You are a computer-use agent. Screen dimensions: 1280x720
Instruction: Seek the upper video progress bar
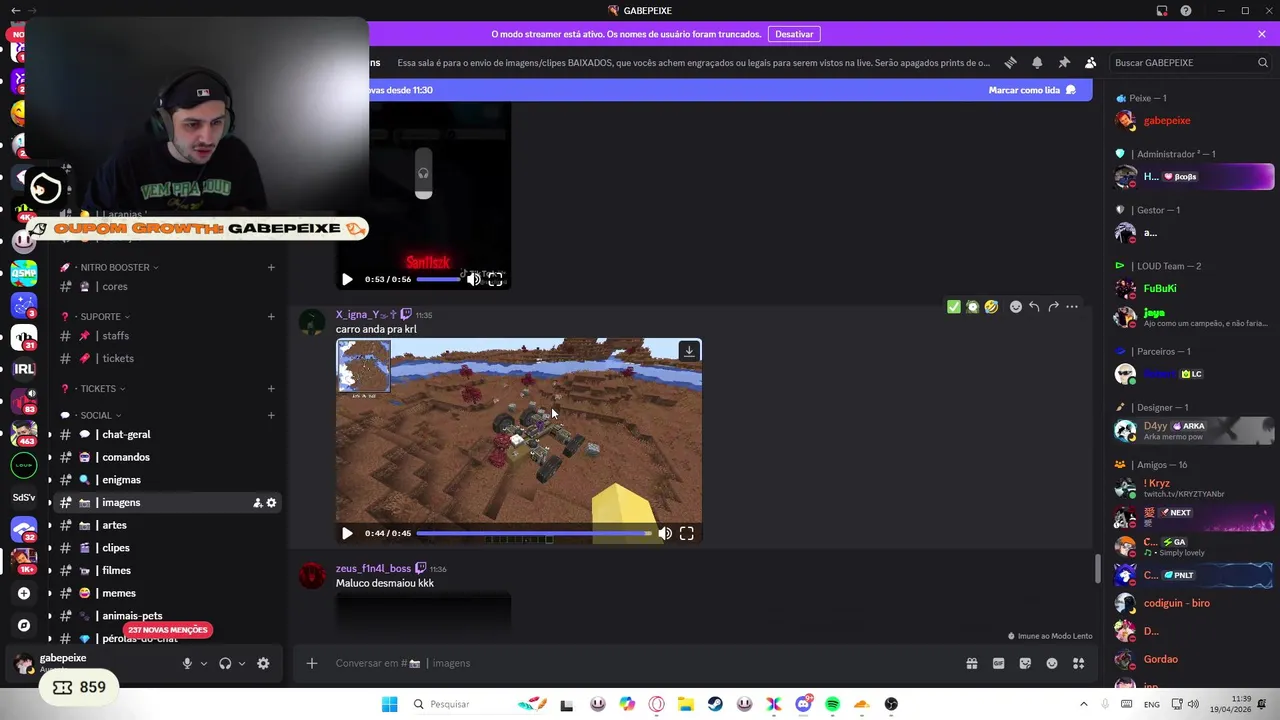click(x=438, y=280)
